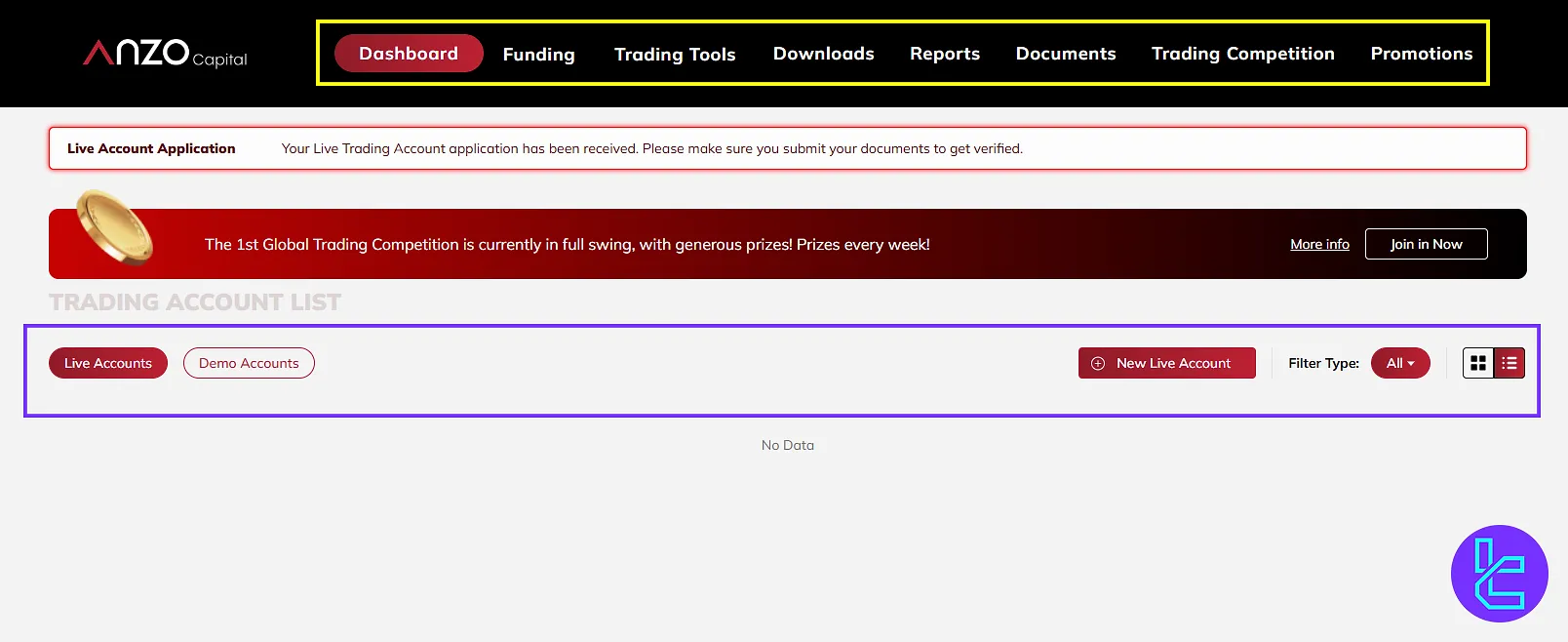Open the Reports menu
Viewport: 1568px width, 642px height.
[944, 54]
